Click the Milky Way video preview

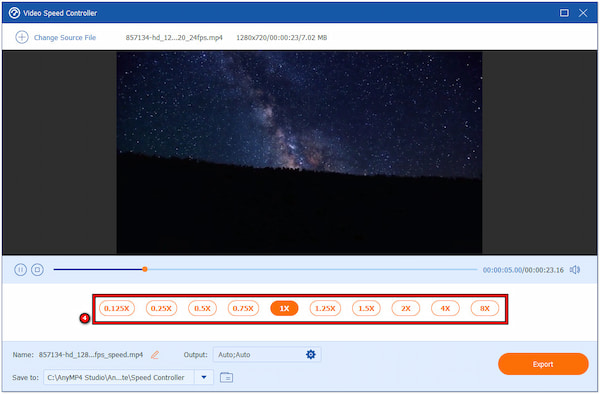(299, 153)
